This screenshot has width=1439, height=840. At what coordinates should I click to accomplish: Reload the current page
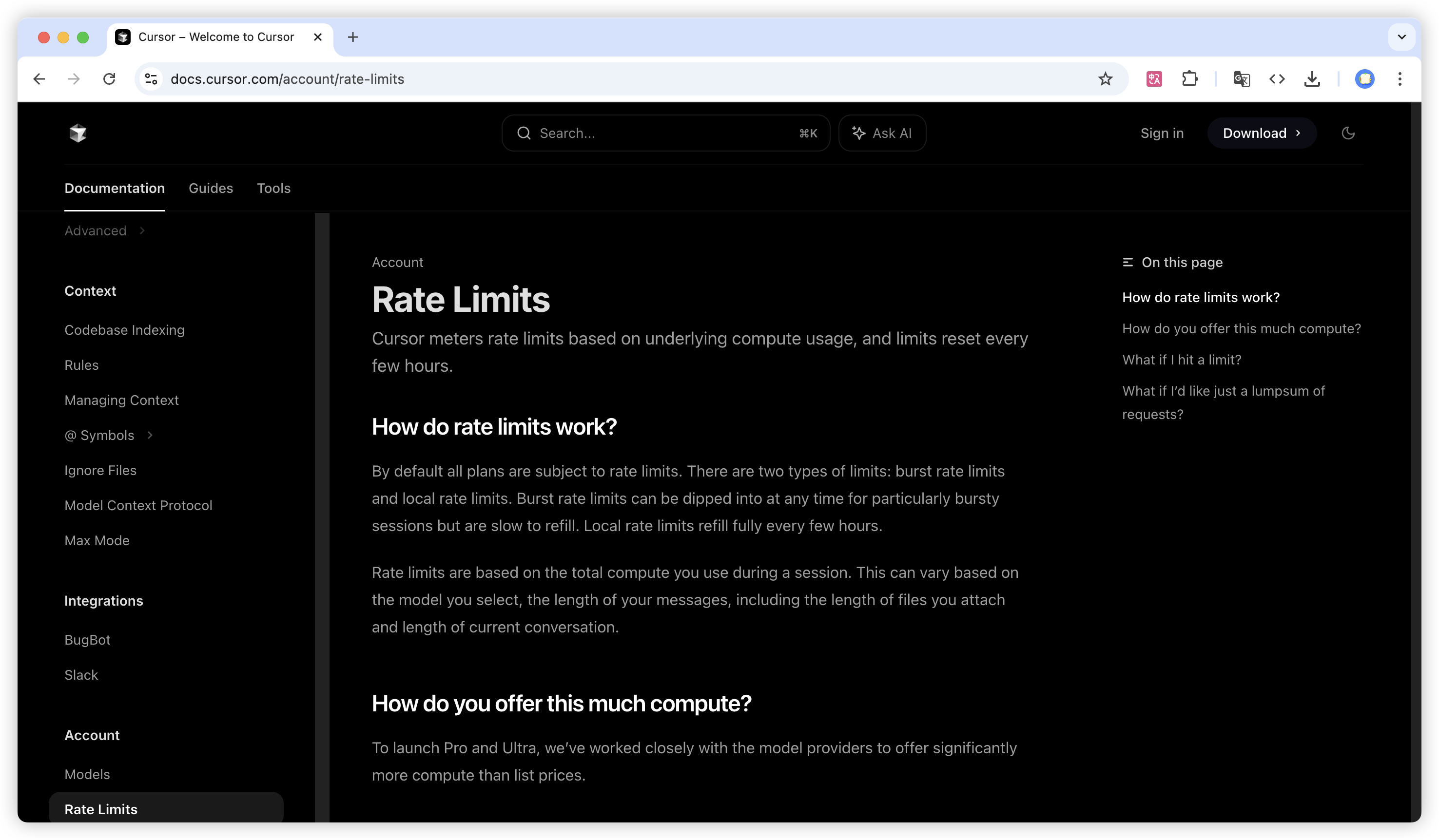pos(109,79)
